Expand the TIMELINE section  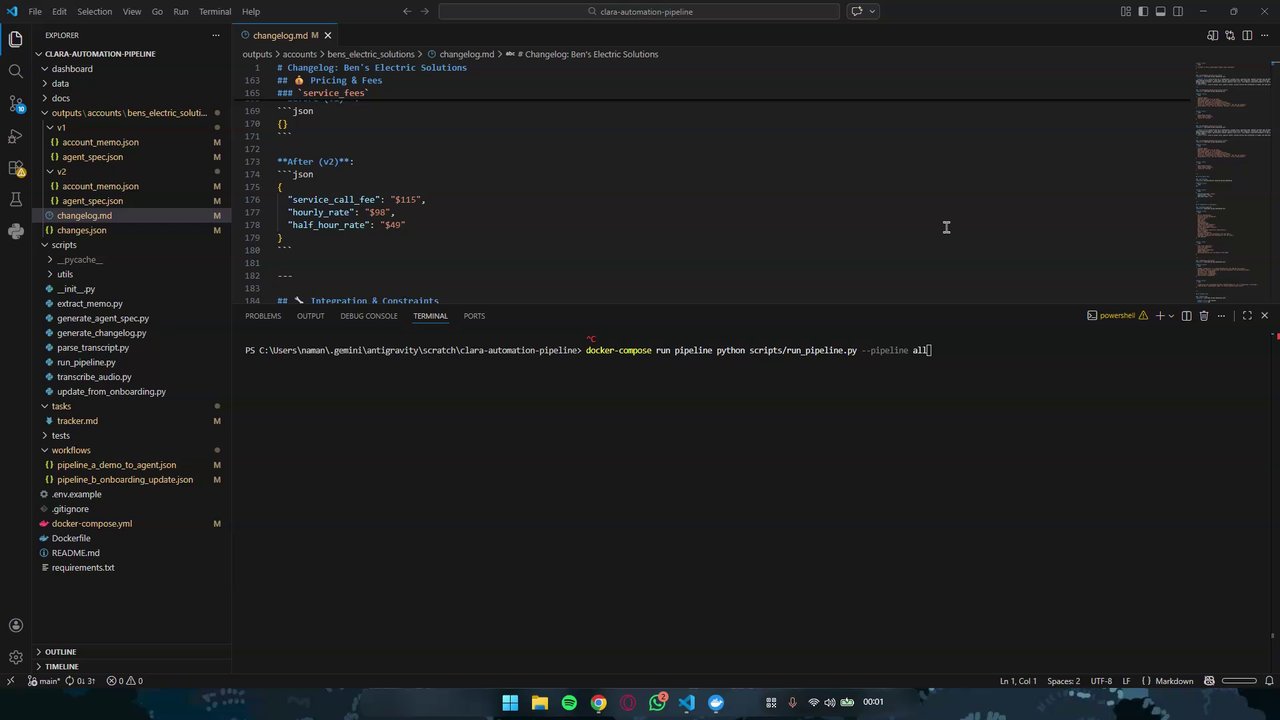(132, 666)
